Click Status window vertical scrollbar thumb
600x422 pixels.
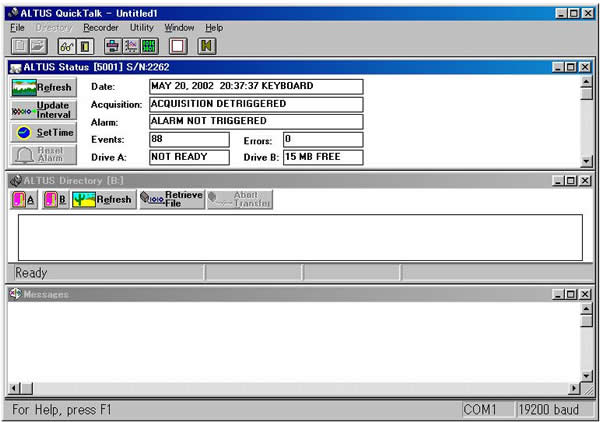(586, 94)
